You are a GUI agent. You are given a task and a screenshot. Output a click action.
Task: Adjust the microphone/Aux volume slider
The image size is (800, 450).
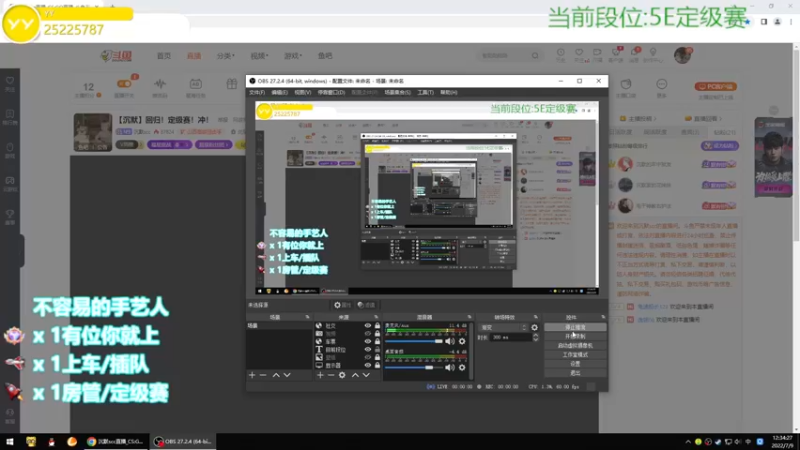tap(414, 341)
